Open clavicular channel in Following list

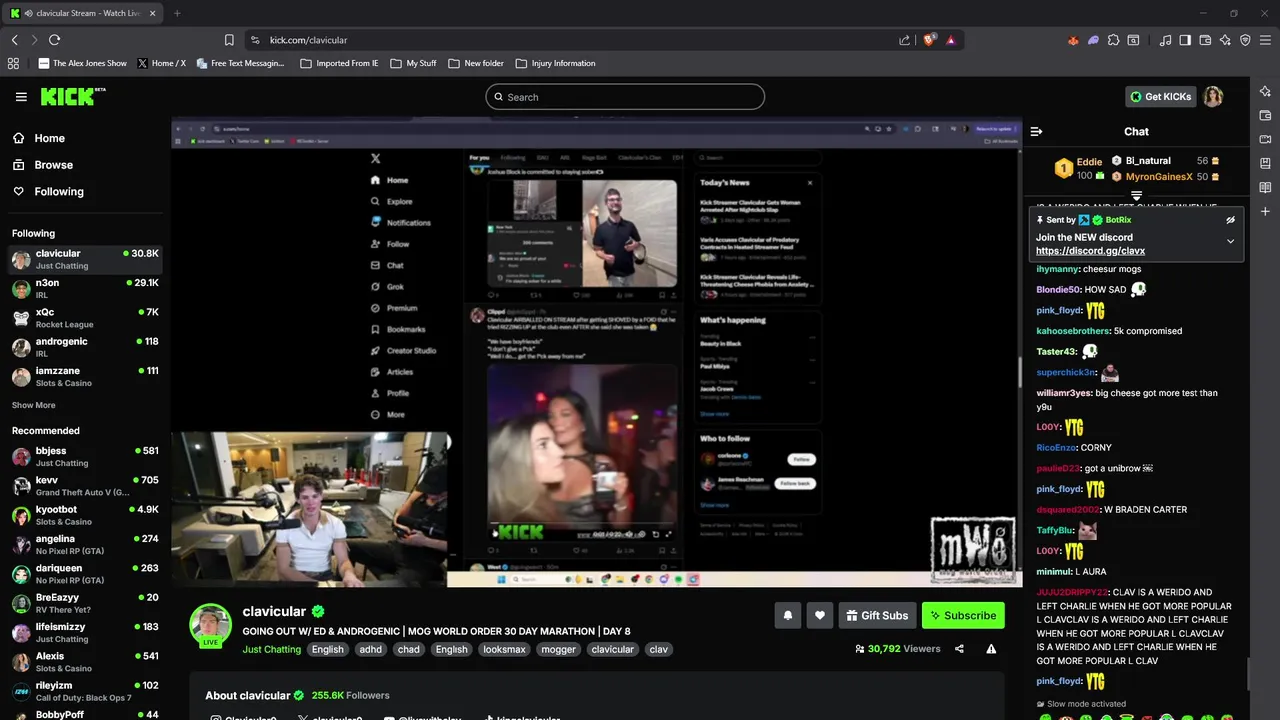click(x=84, y=259)
